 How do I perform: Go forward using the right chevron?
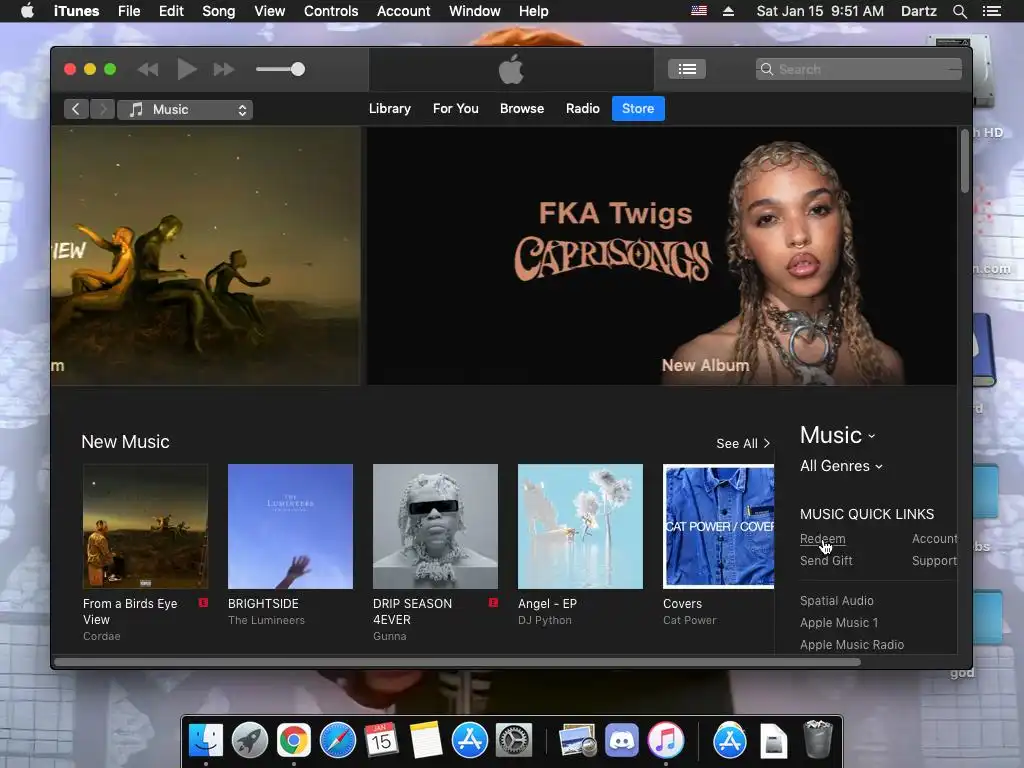point(102,109)
